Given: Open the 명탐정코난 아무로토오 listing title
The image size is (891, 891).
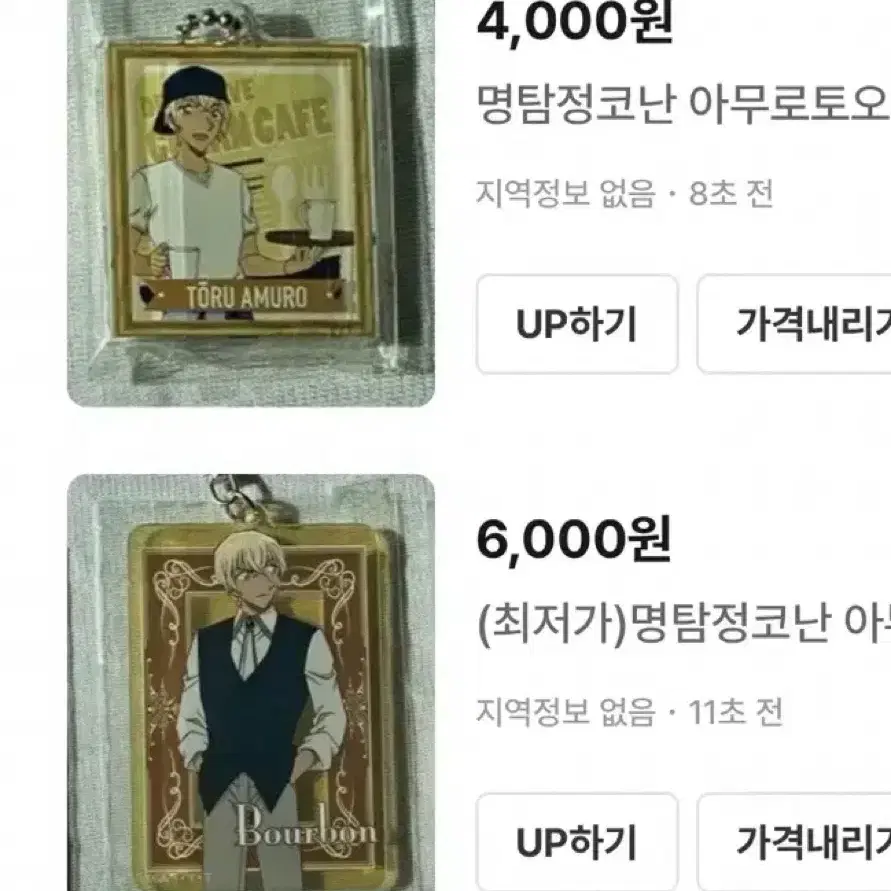Looking at the screenshot, I should 682,105.
